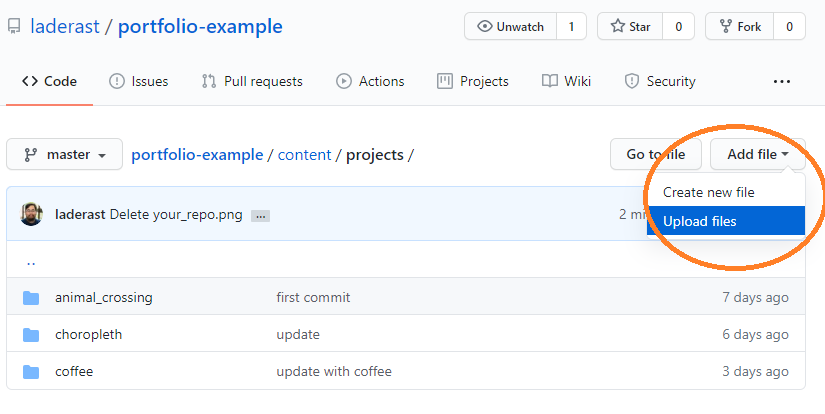This screenshot has height=414, width=825.
Task: Navigate to content breadcrumb link
Action: click(x=305, y=155)
